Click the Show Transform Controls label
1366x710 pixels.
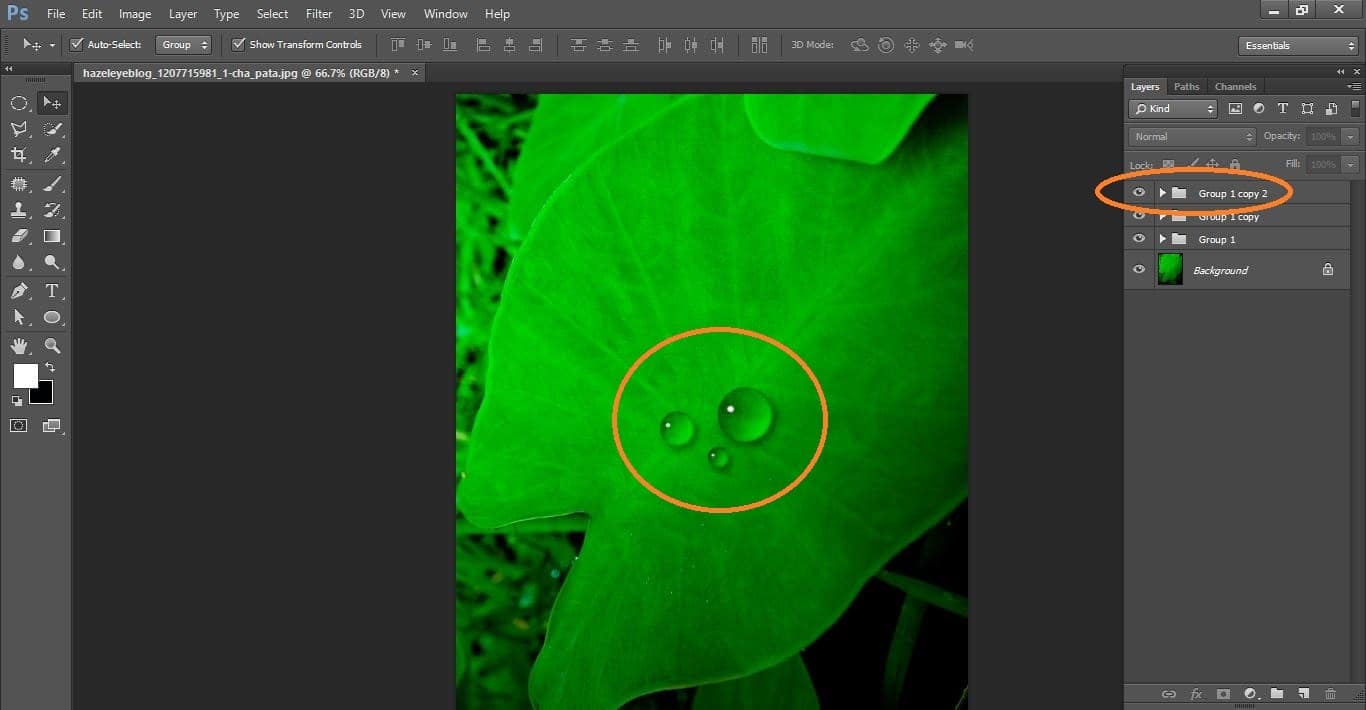[305, 45]
